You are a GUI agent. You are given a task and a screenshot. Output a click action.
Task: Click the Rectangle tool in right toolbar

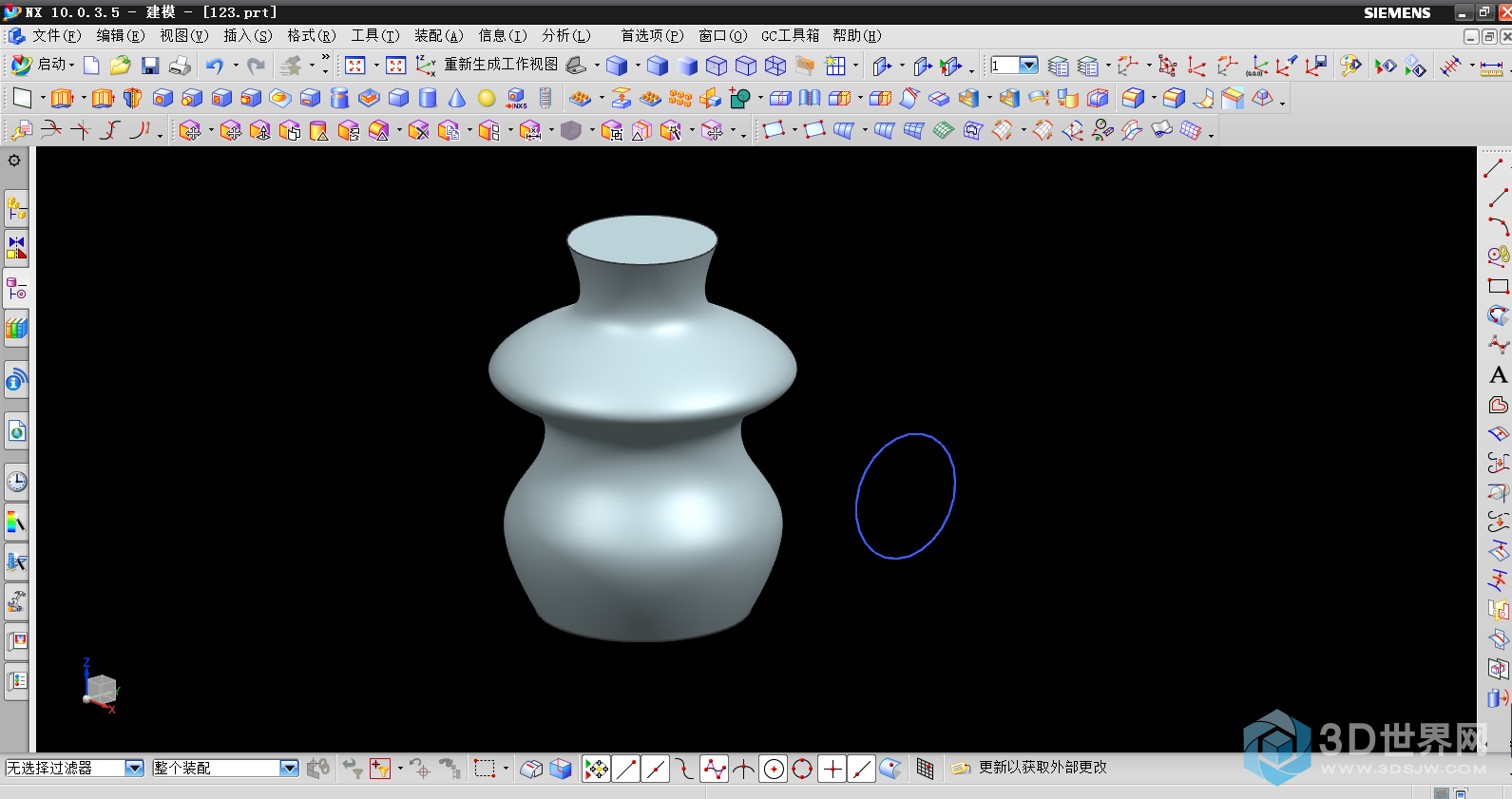[1498, 285]
